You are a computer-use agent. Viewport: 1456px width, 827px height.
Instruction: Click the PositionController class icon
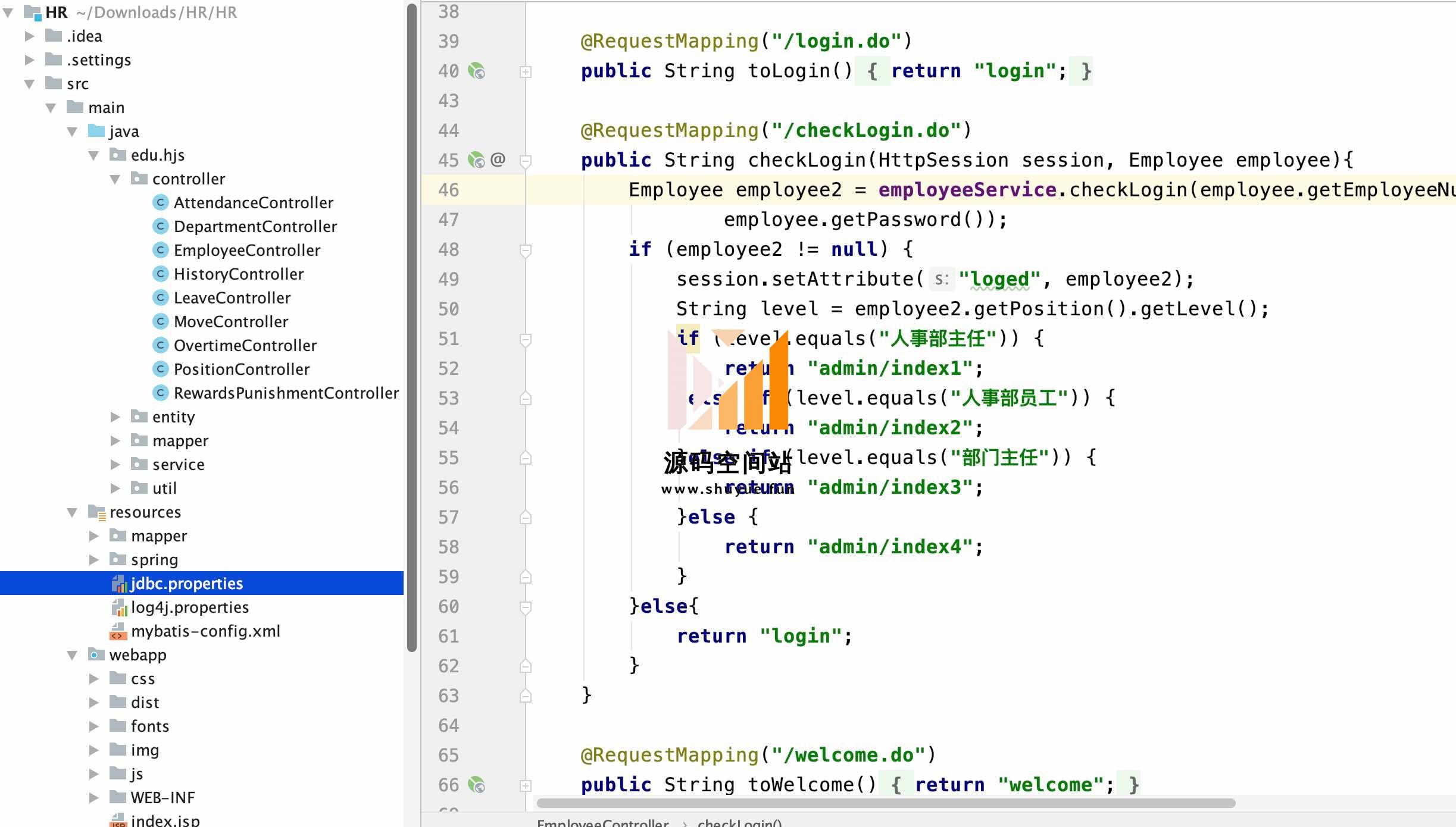160,369
